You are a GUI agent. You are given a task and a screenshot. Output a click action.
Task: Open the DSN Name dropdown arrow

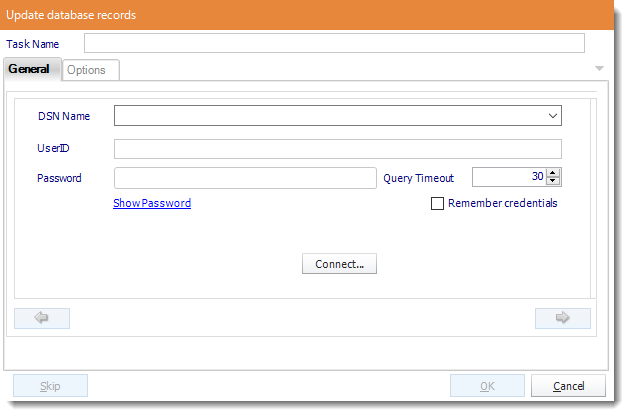pos(552,116)
